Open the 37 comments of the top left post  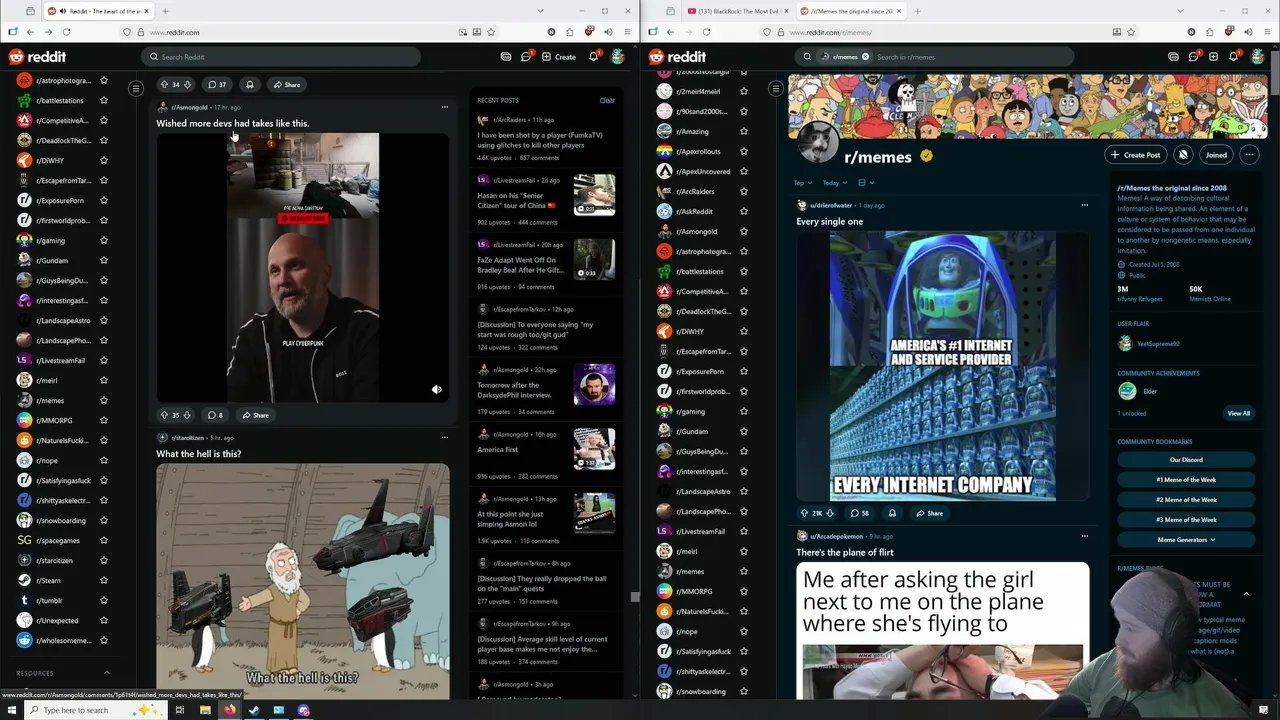[x=216, y=85]
